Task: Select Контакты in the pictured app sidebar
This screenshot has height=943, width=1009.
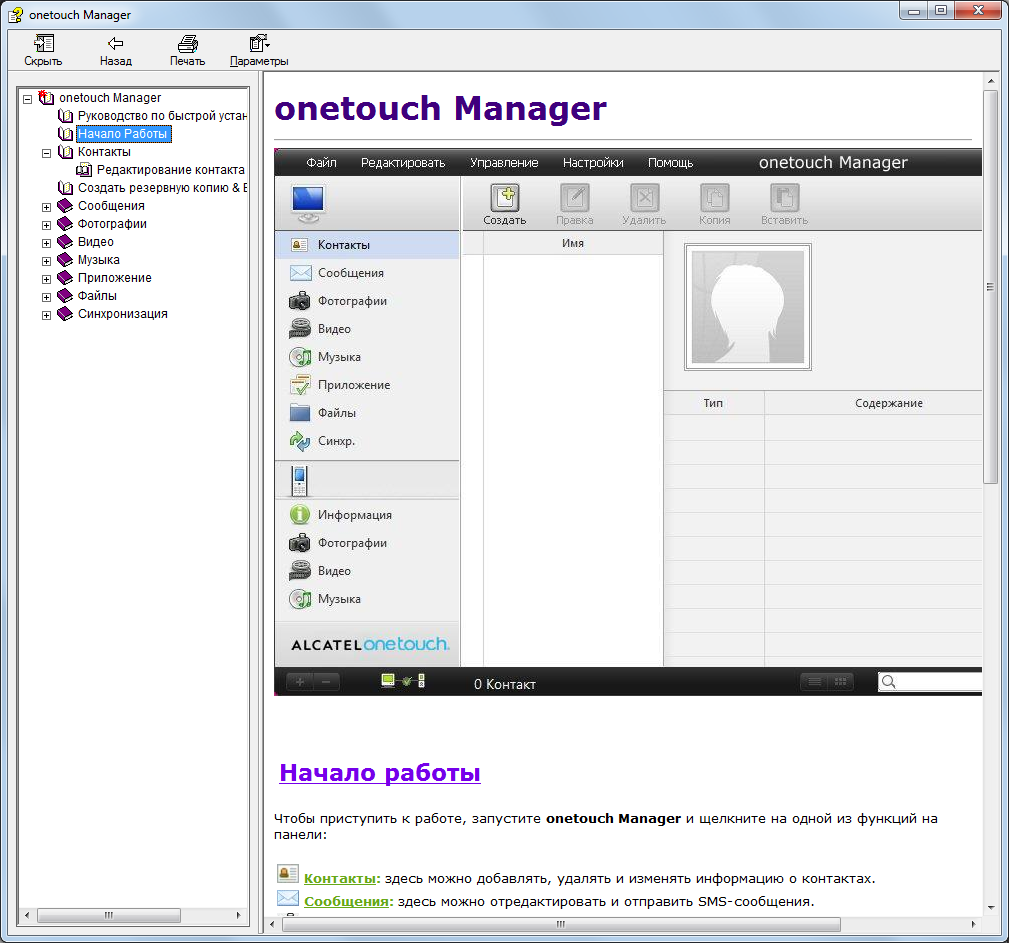Action: [x=367, y=245]
